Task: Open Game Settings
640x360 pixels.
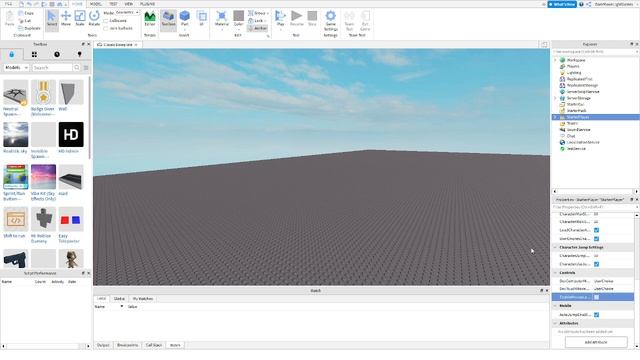Action: 331,20
